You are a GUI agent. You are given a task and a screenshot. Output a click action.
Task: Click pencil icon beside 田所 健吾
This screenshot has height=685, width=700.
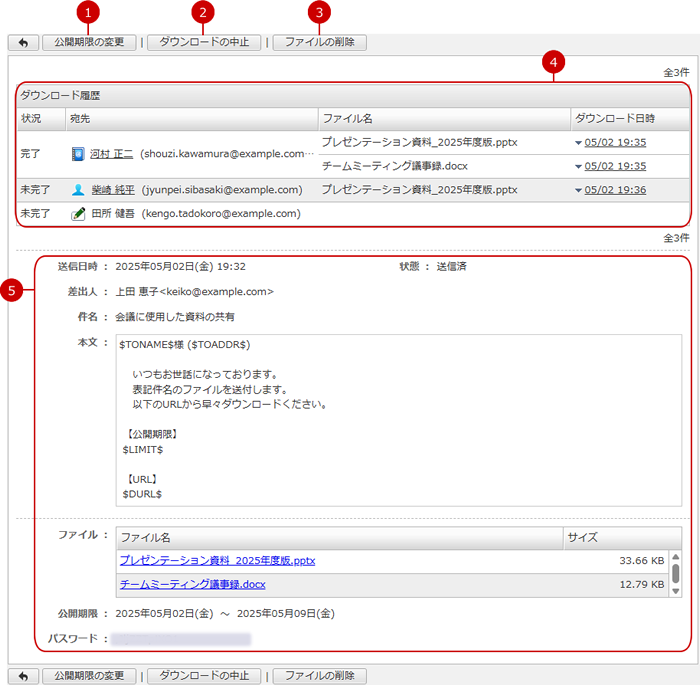78,214
